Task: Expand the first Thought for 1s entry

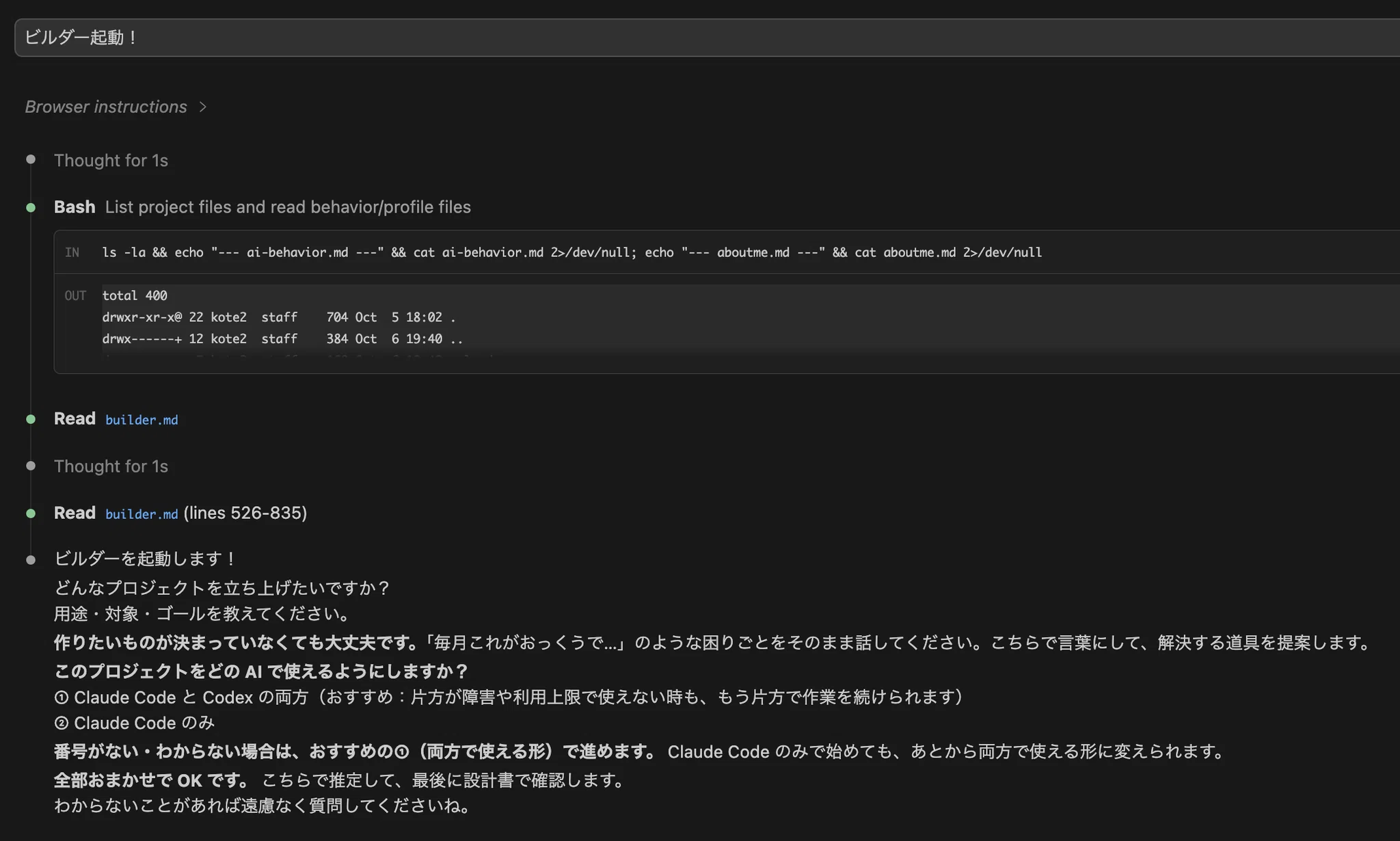Action: (x=111, y=160)
